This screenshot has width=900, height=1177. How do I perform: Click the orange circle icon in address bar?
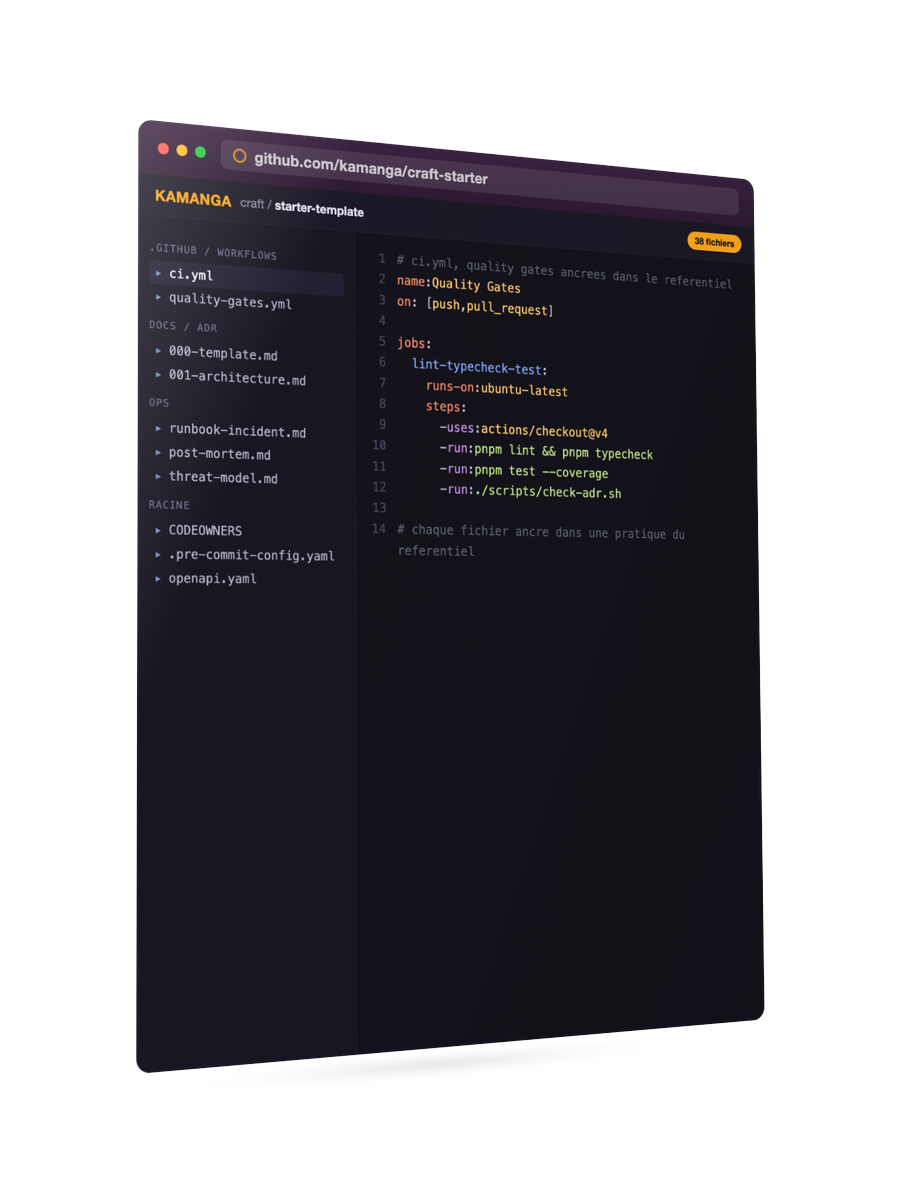(239, 156)
